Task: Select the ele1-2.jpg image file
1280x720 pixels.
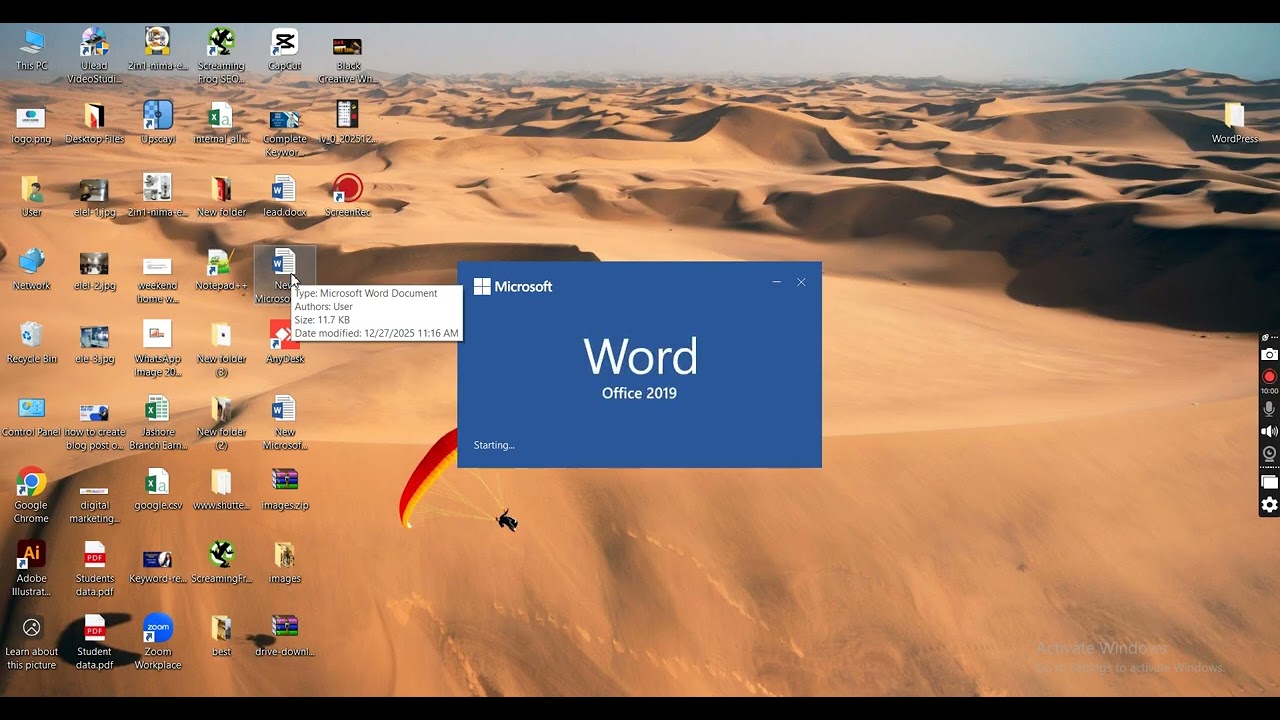Action: point(94,269)
